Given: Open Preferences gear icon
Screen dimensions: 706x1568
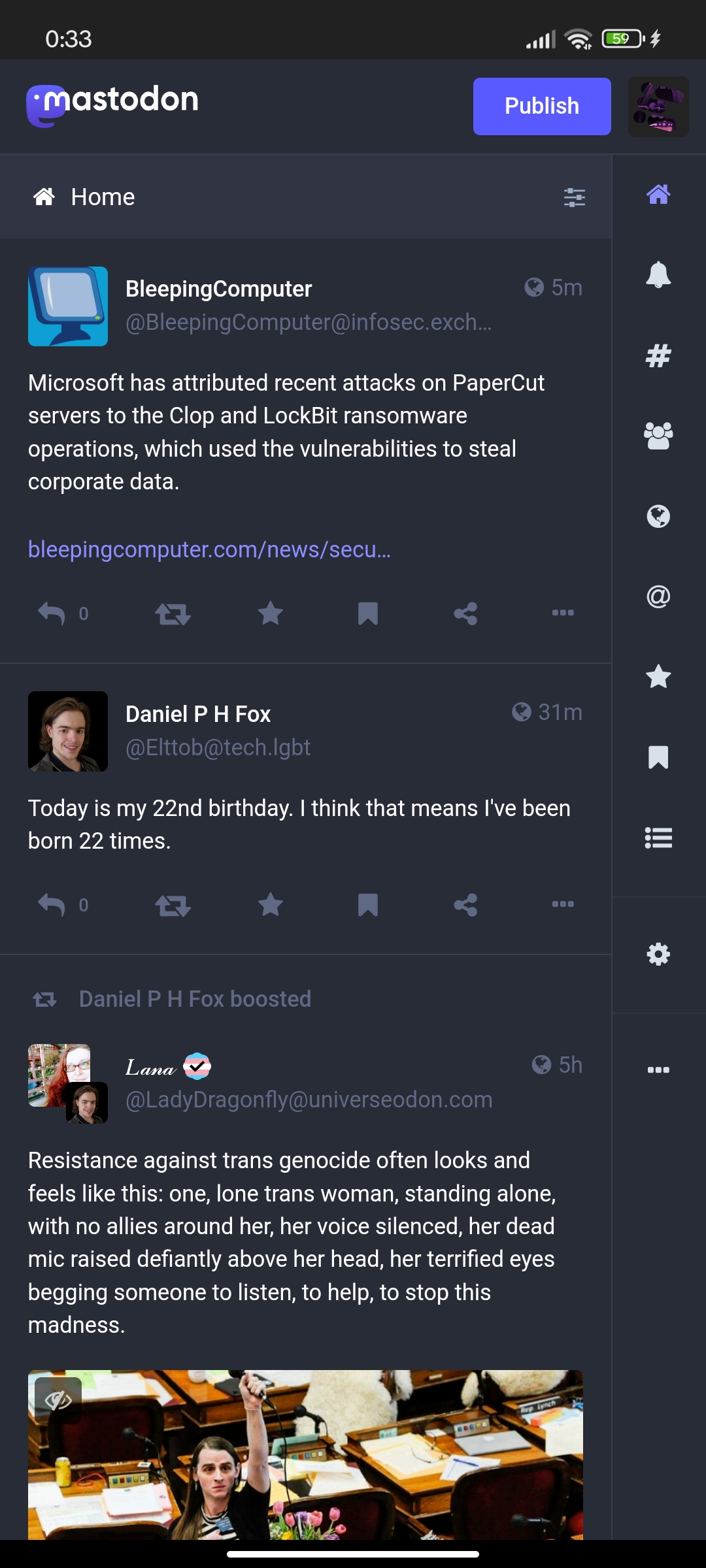Looking at the screenshot, I should pyautogui.click(x=658, y=955).
